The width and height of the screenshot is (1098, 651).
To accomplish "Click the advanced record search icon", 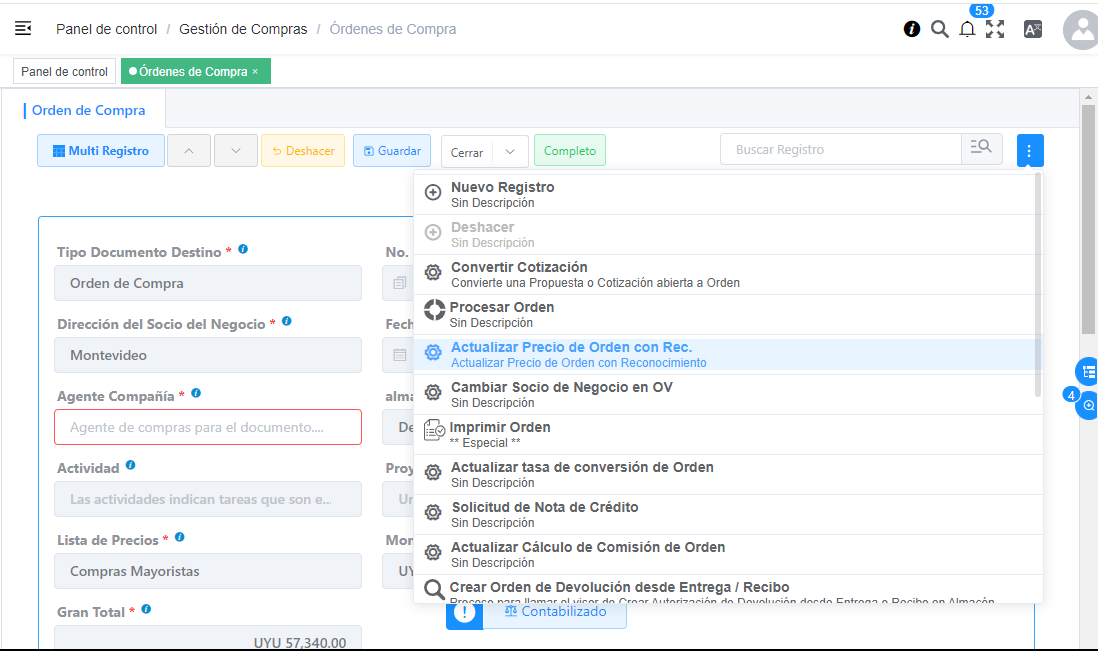I will [x=981, y=150].
